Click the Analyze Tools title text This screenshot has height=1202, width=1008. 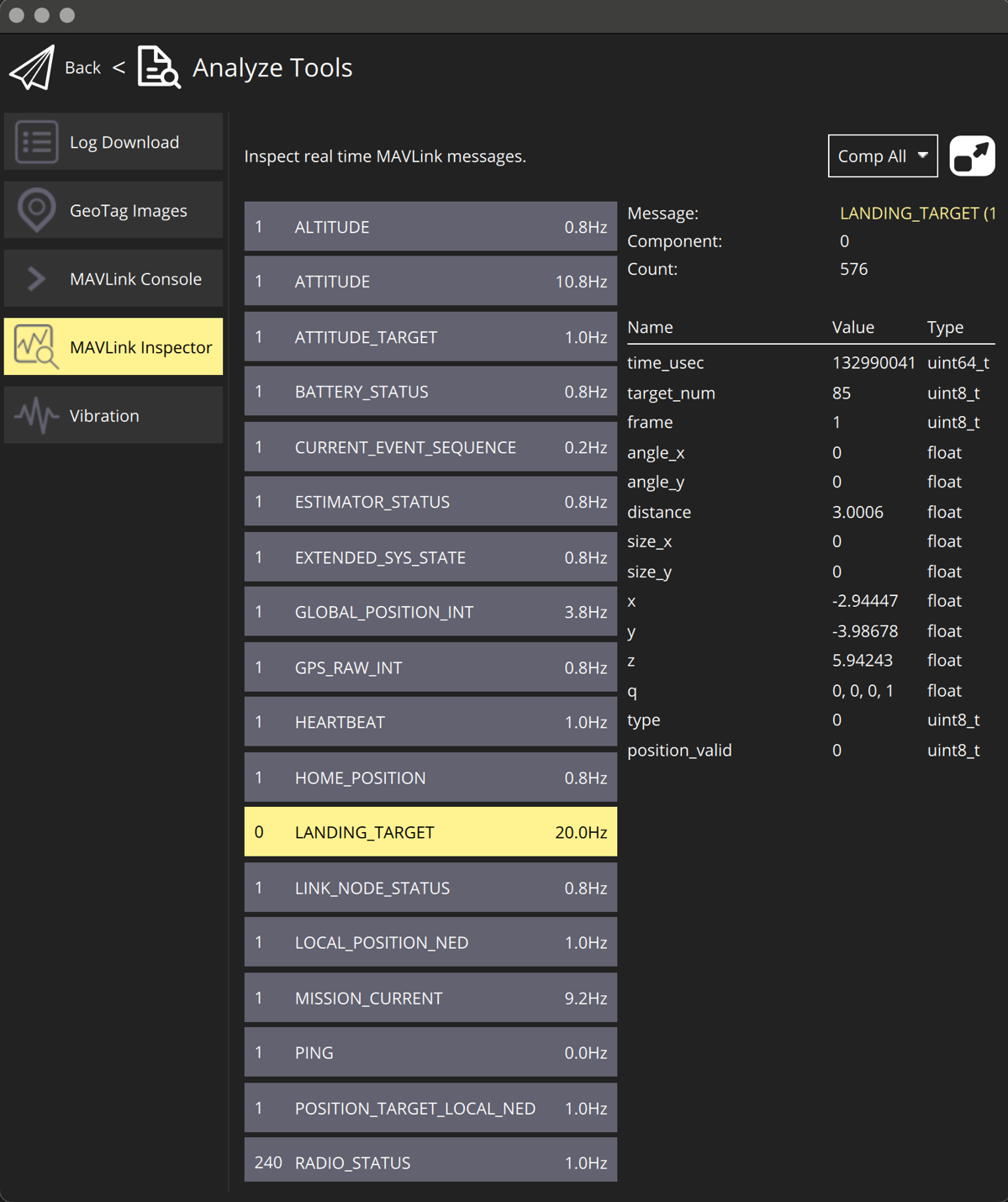coord(272,68)
